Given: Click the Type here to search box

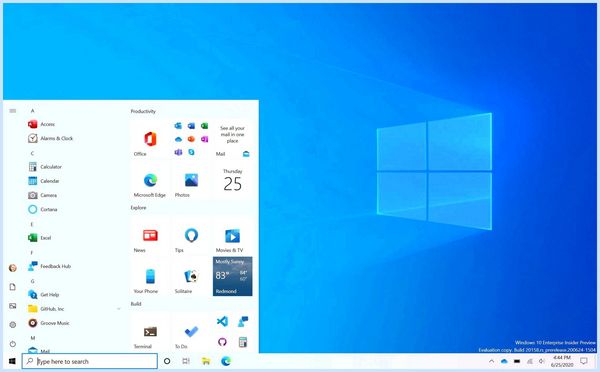Looking at the screenshot, I should pos(90,361).
